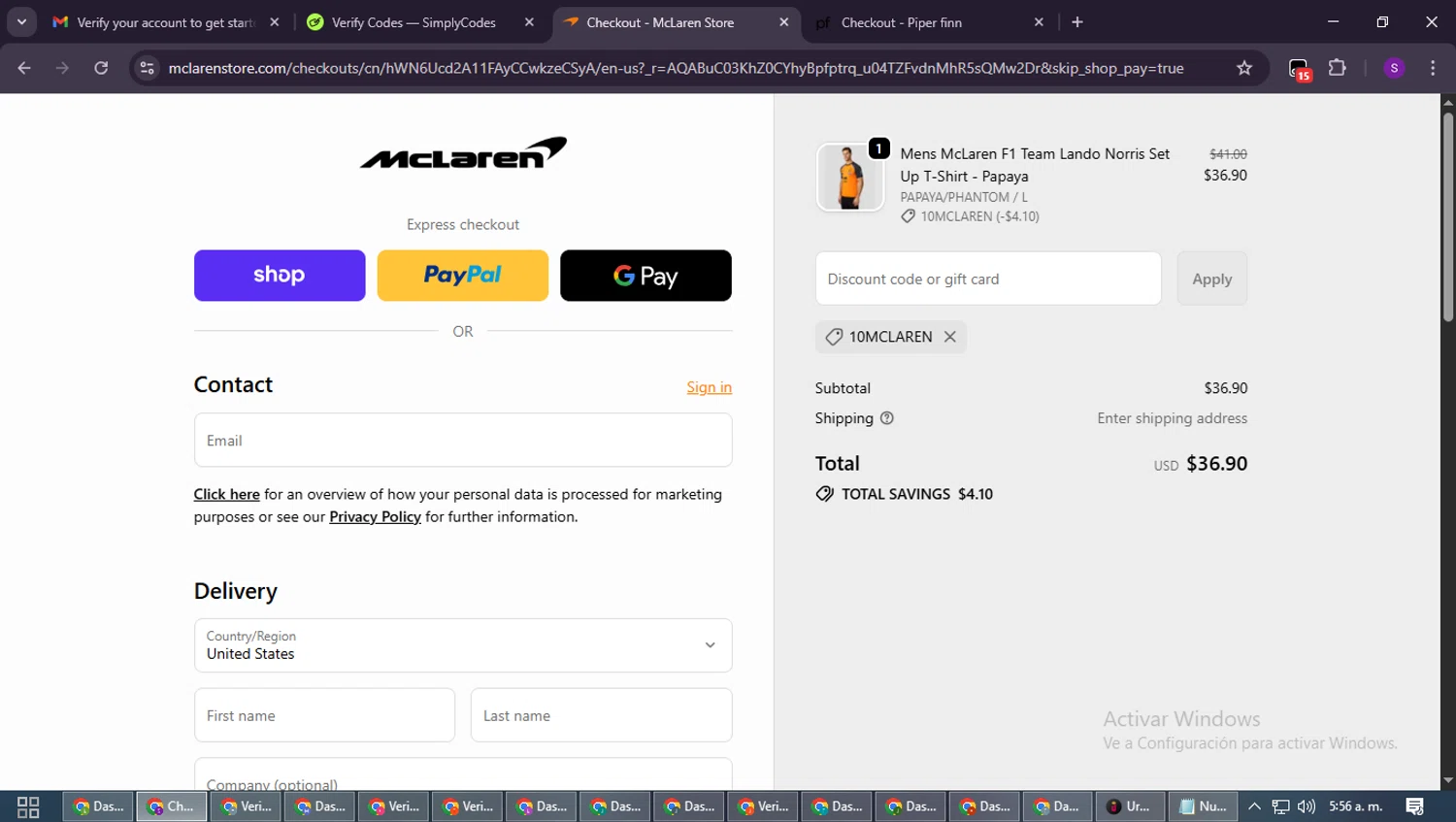
Task: Open the Chrome profile S avatar
Action: coord(1395,68)
